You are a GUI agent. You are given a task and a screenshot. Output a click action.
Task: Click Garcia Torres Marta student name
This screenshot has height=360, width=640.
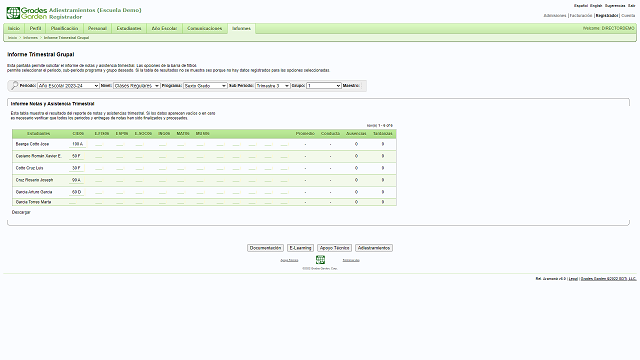tap(33, 202)
